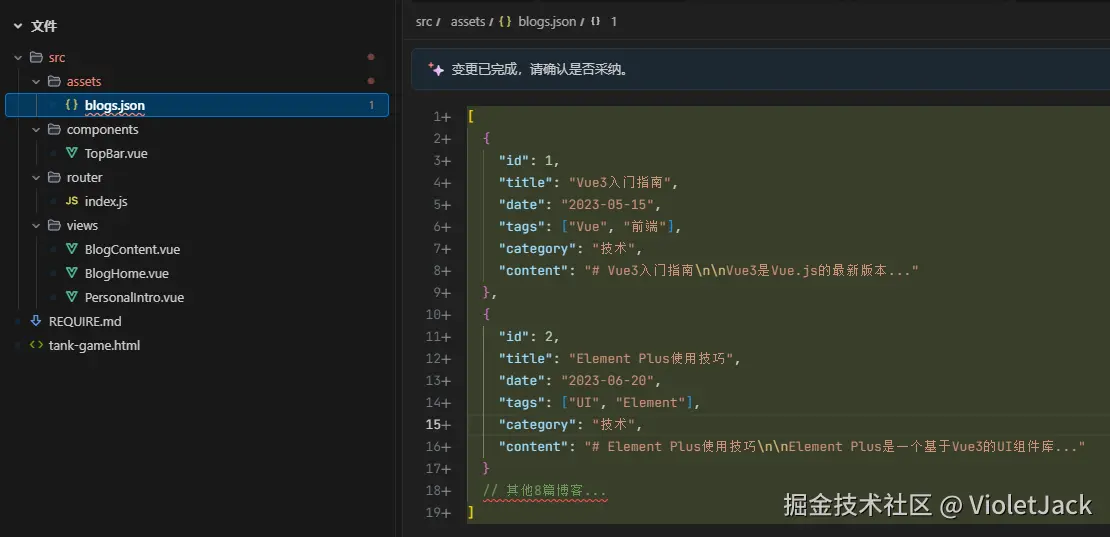
Task: Click the assets breadcrumb segment
Action: pos(467,21)
